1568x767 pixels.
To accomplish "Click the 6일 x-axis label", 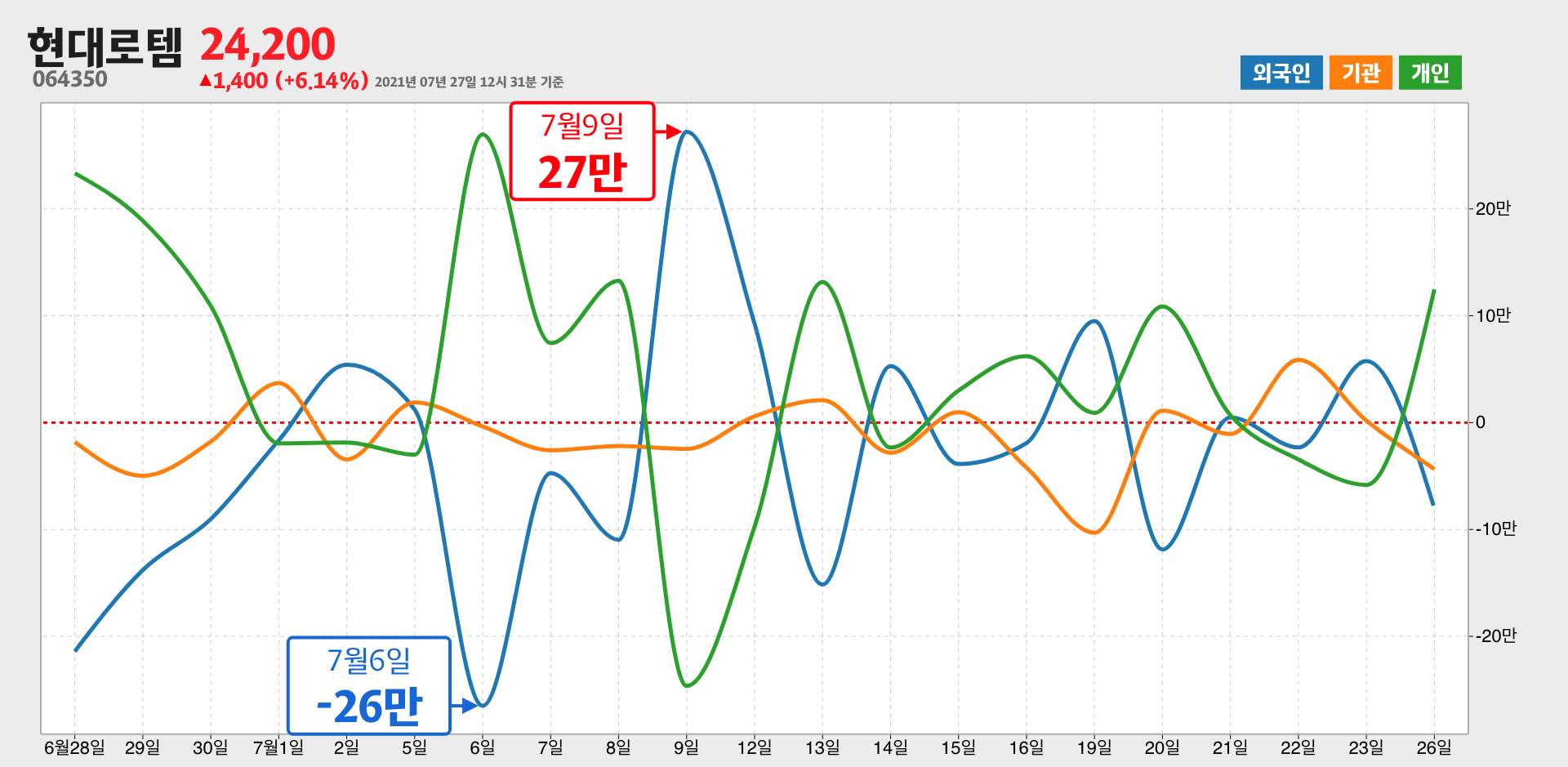I will [x=482, y=747].
